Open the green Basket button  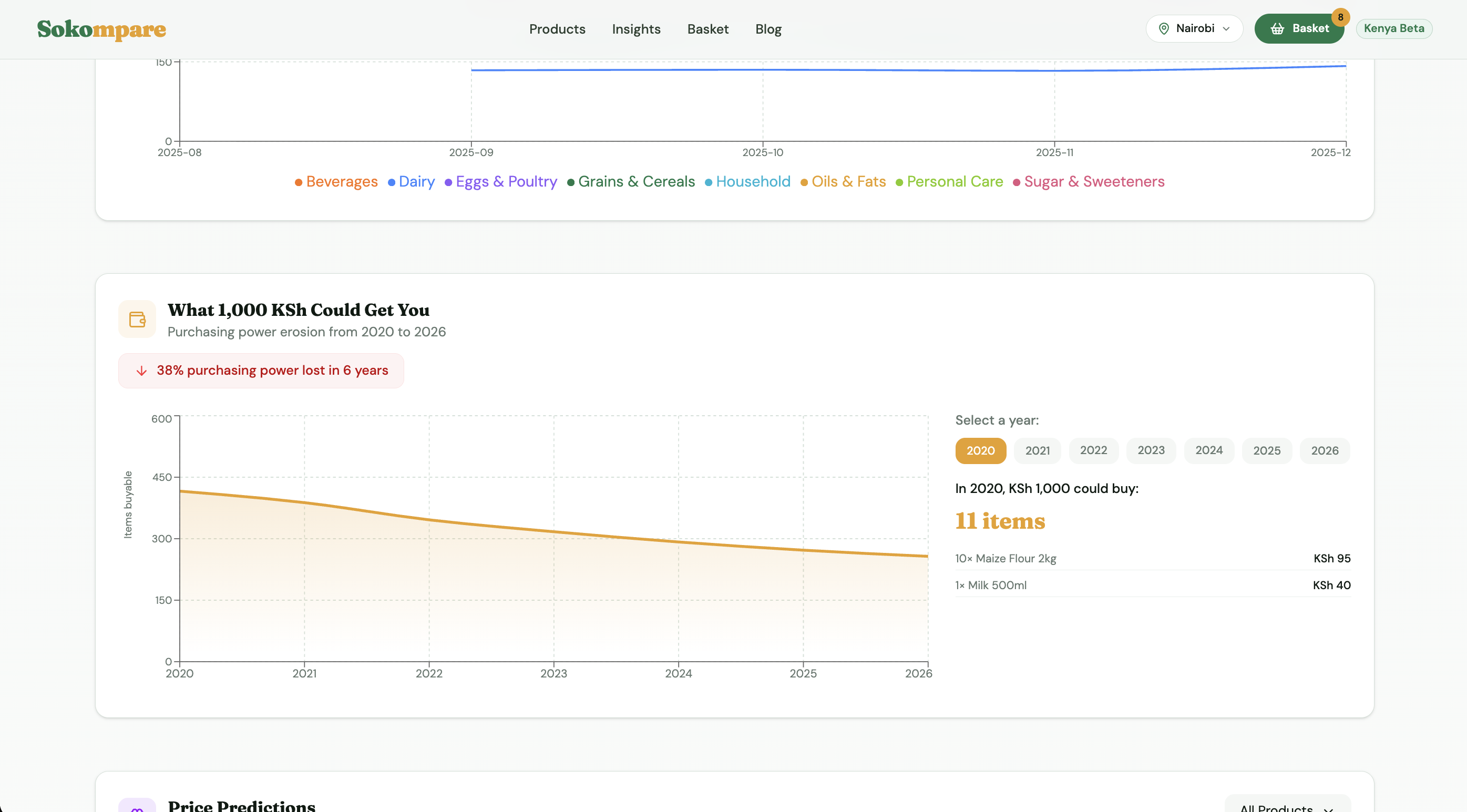click(x=1299, y=28)
